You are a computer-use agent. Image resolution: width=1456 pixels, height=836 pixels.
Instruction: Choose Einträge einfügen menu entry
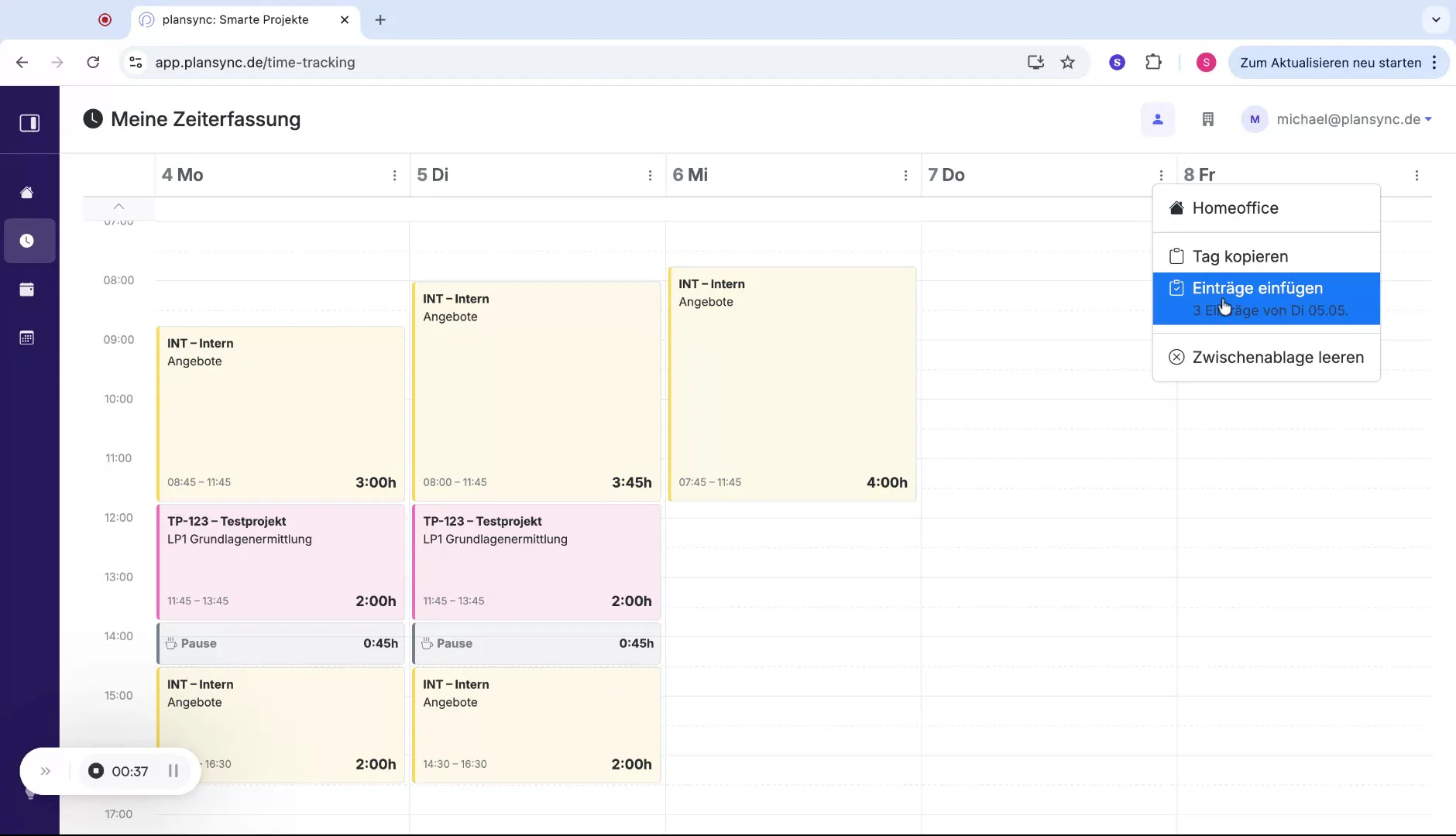pos(1266,298)
